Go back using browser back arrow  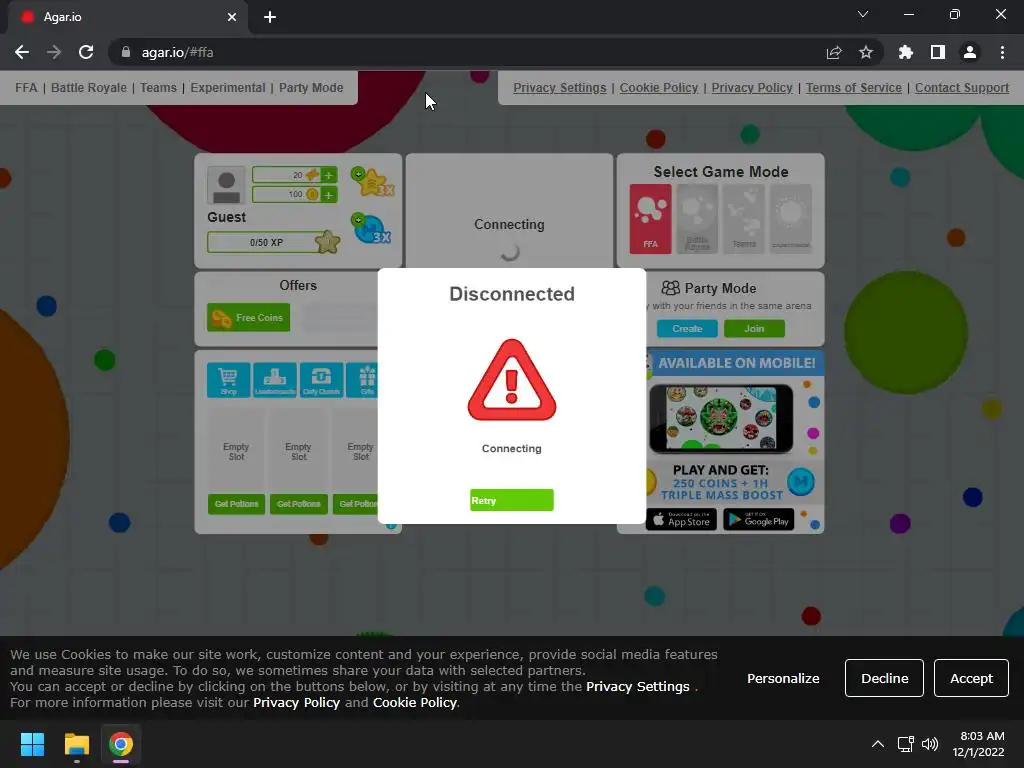click(x=22, y=52)
